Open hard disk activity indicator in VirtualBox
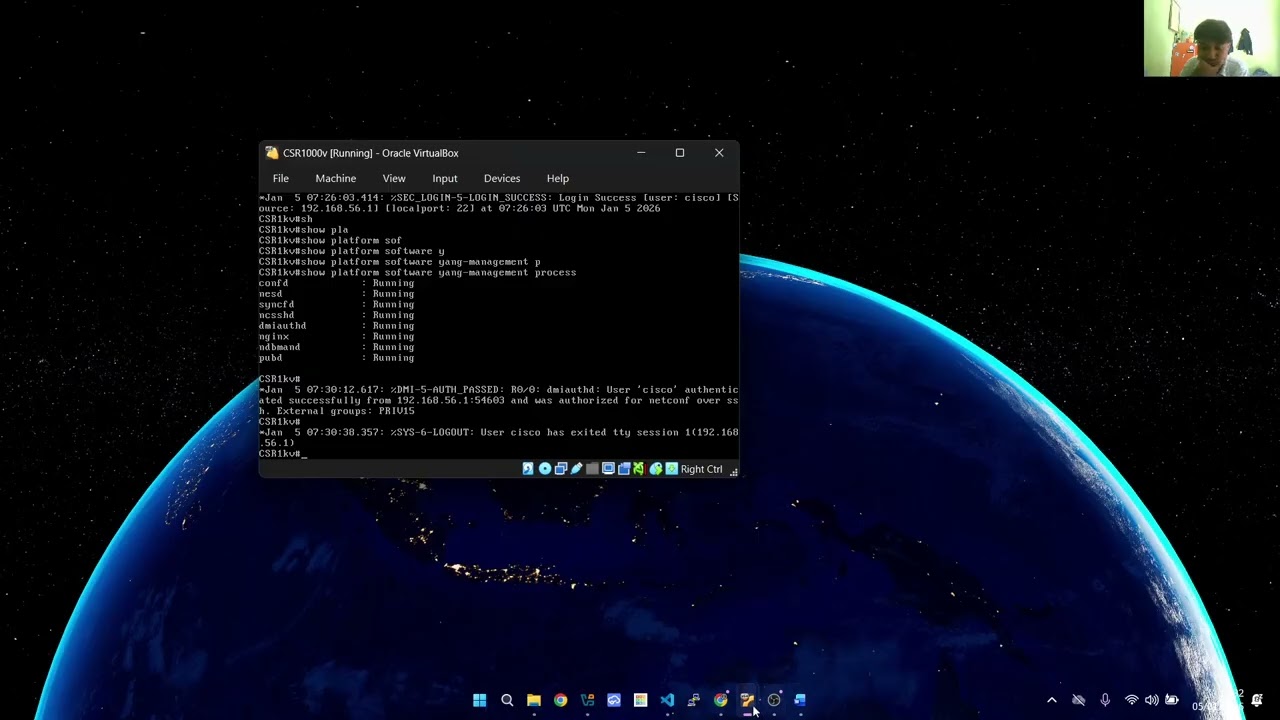Viewport: 1280px width, 720px height. (x=528, y=469)
